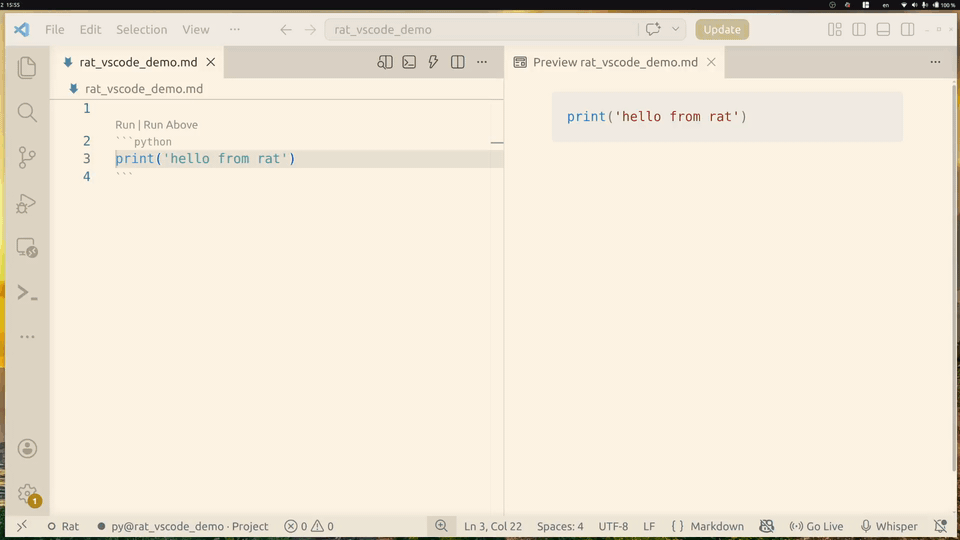Image resolution: width=960 pixels, height=540 pixels.
Task: Open the chat dropdown arrow in title bar
Action: click(x=675, y=29)
